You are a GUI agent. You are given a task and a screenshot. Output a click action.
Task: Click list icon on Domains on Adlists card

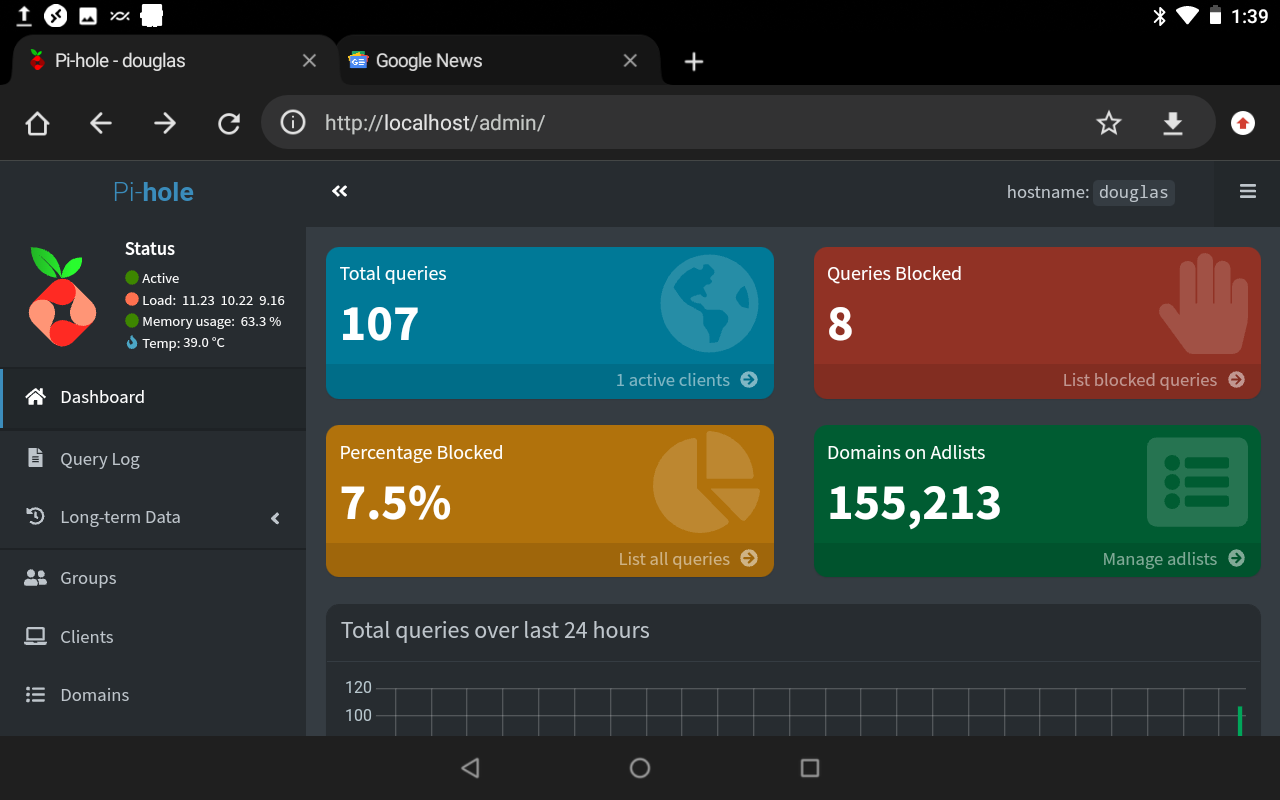pos(1197,482)
